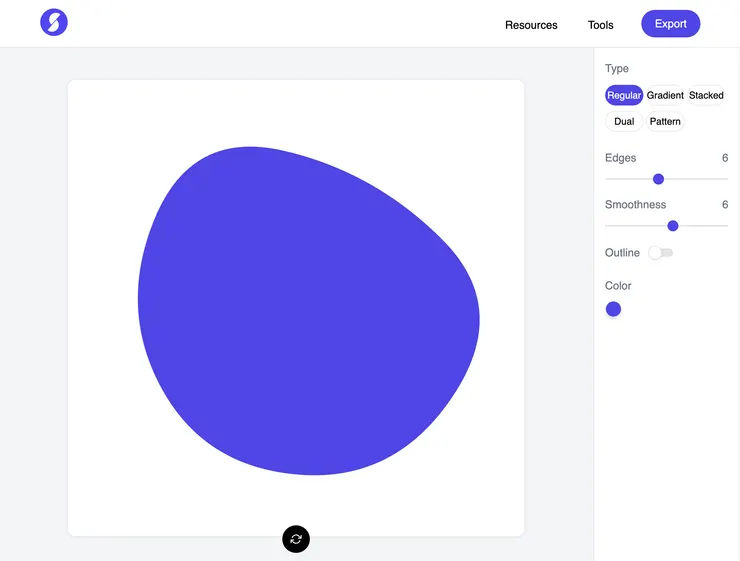Select the Stacked blob type
The image size is (740, 561).
click(x=706, y=95)
